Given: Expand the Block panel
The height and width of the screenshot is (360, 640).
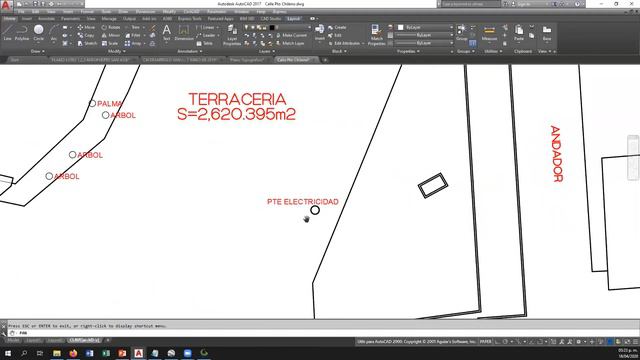Looking at the screenshot, I should point(339,51).
